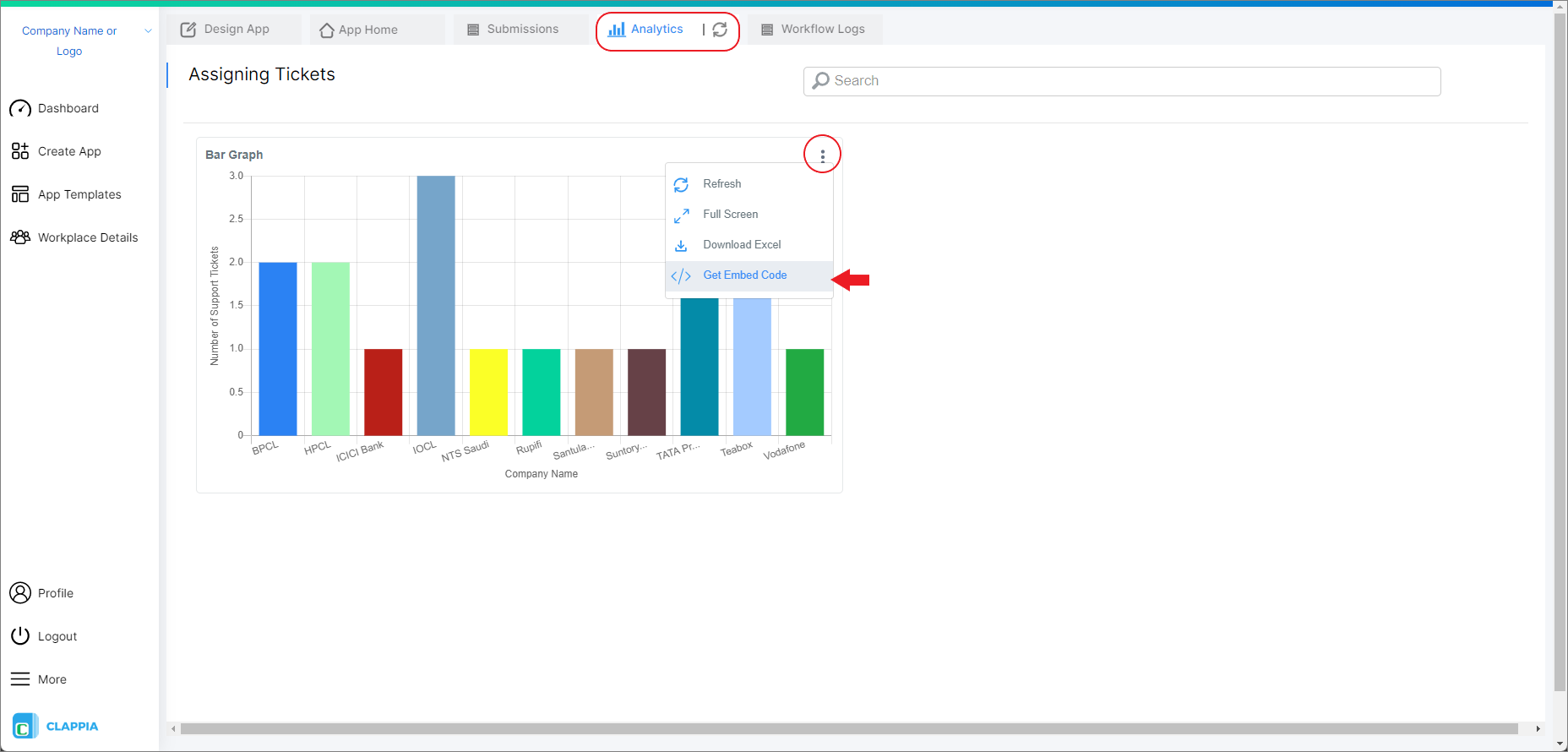Screen dimensions: 1568x752
Task: Click the red ICICI Bank bar
Action: [384, 392]
